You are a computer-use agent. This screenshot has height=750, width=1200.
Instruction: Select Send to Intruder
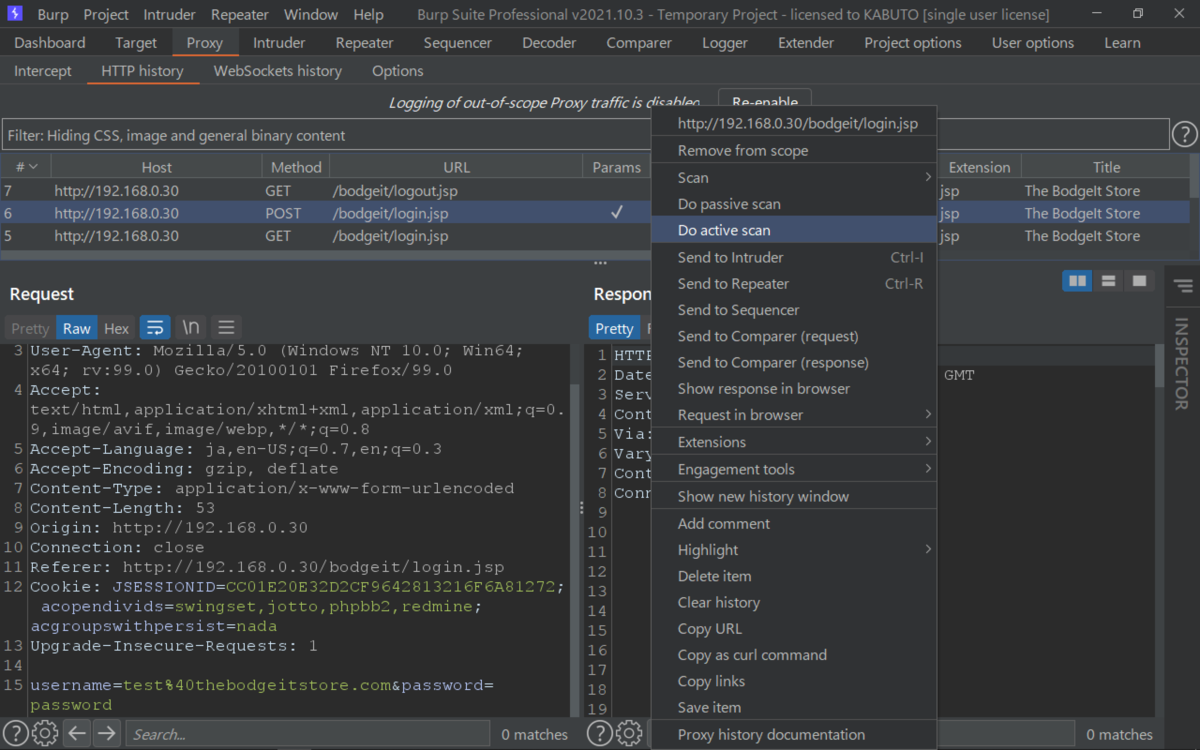coord(794,257)
